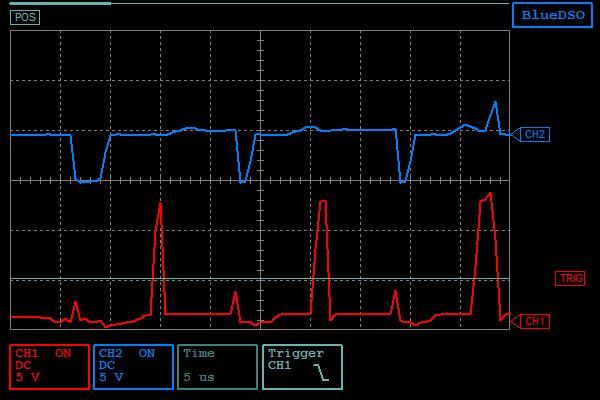Screen dimensions: 600x400
Task: Click the 5 us time value
Action: point(199,377)
